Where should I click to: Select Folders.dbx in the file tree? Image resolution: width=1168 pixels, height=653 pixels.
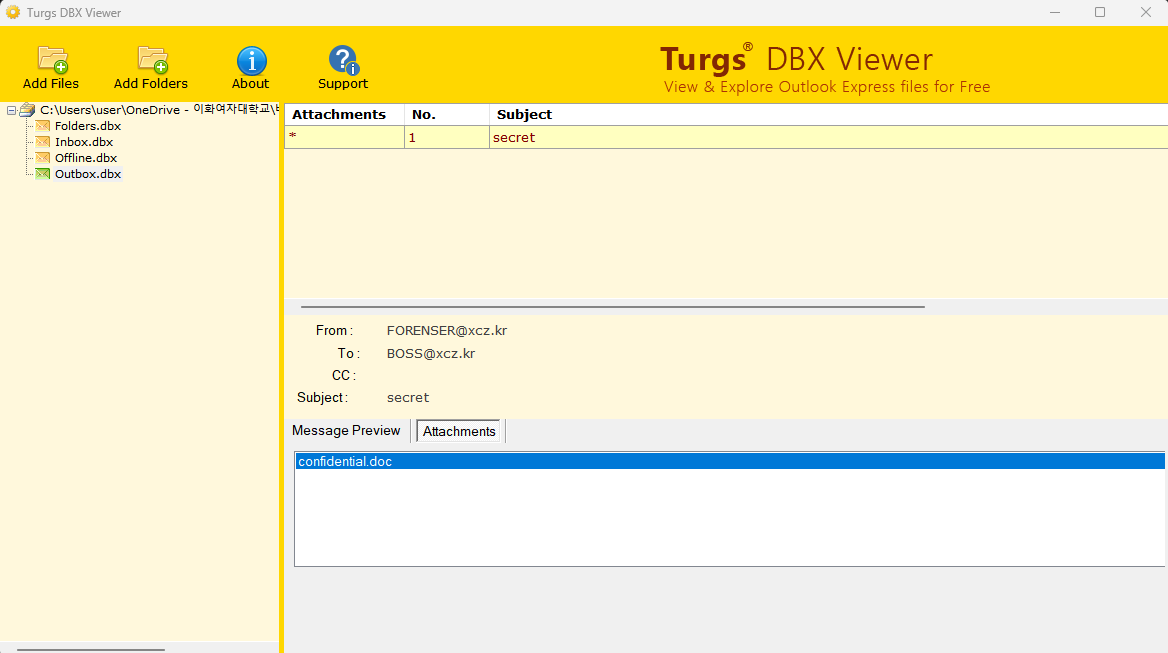coord(88,126)
